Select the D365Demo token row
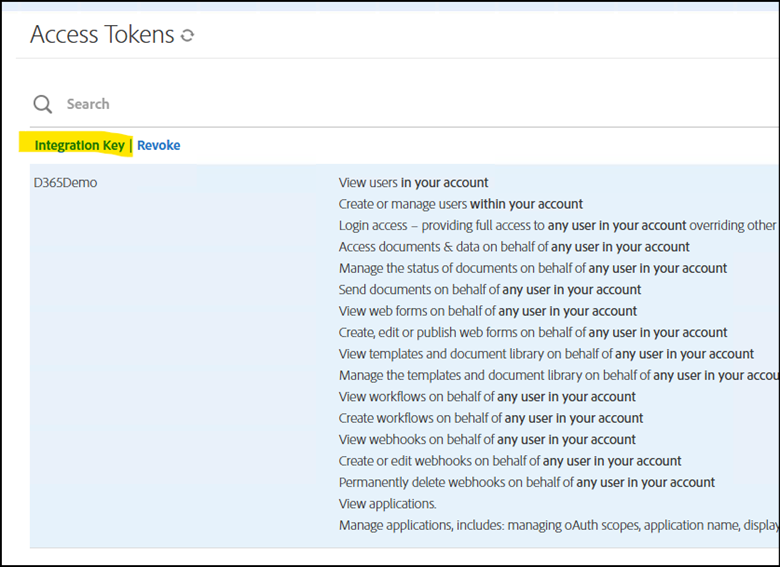This screenshot has width=780, height=567. click(404, 356)
